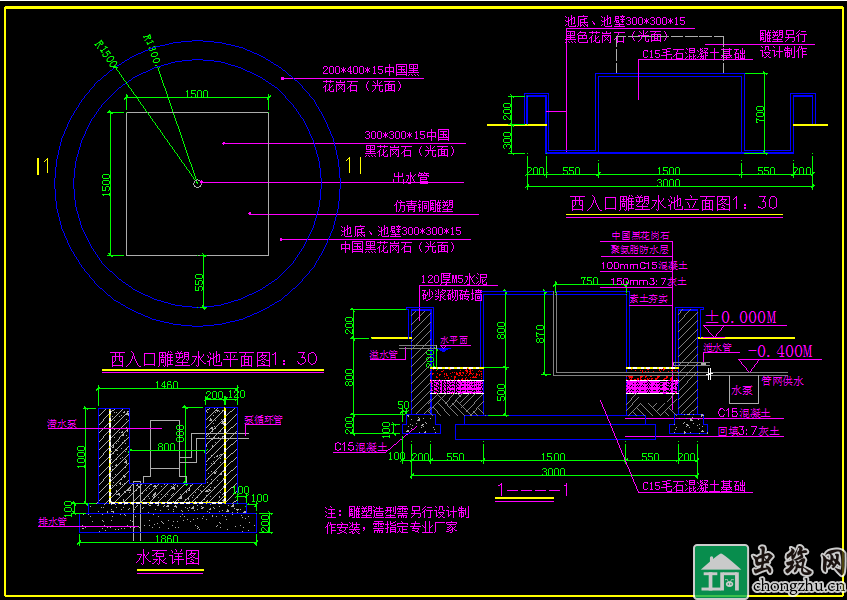Select the R1500 radius dimension
The height and width of the screenshot is (600, 847).
coord(105,54)
